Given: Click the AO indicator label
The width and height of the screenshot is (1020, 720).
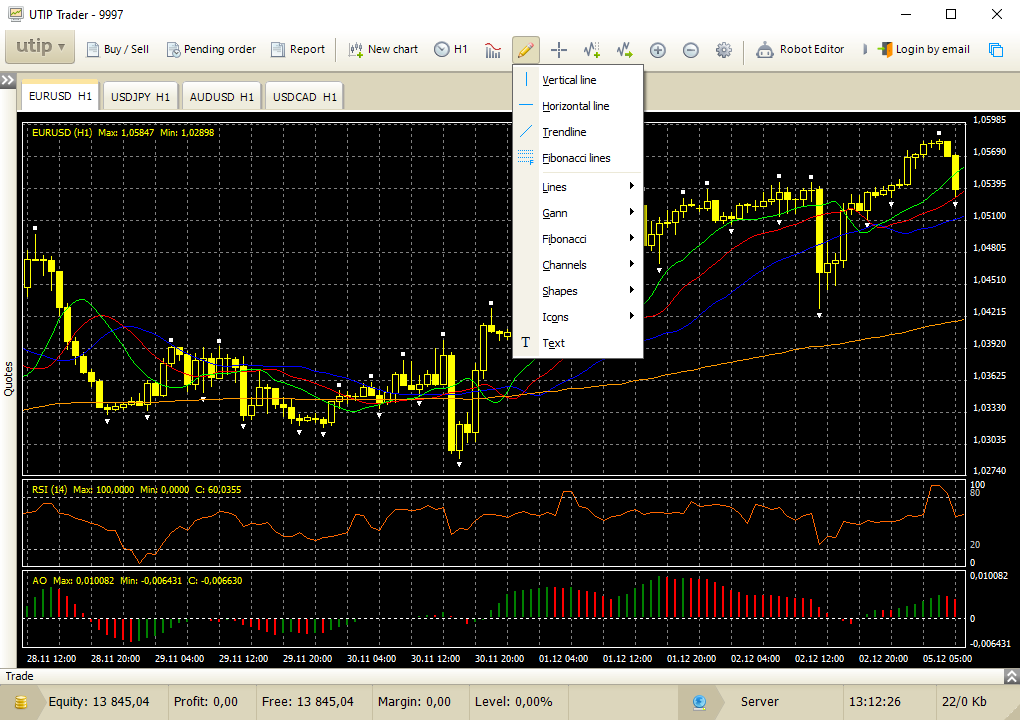Looking at the screenshot, I should point(137,581).
